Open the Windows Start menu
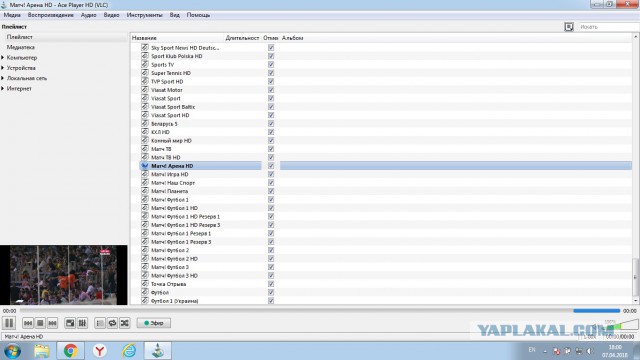 pyautogui.click(x=12, y=351)
